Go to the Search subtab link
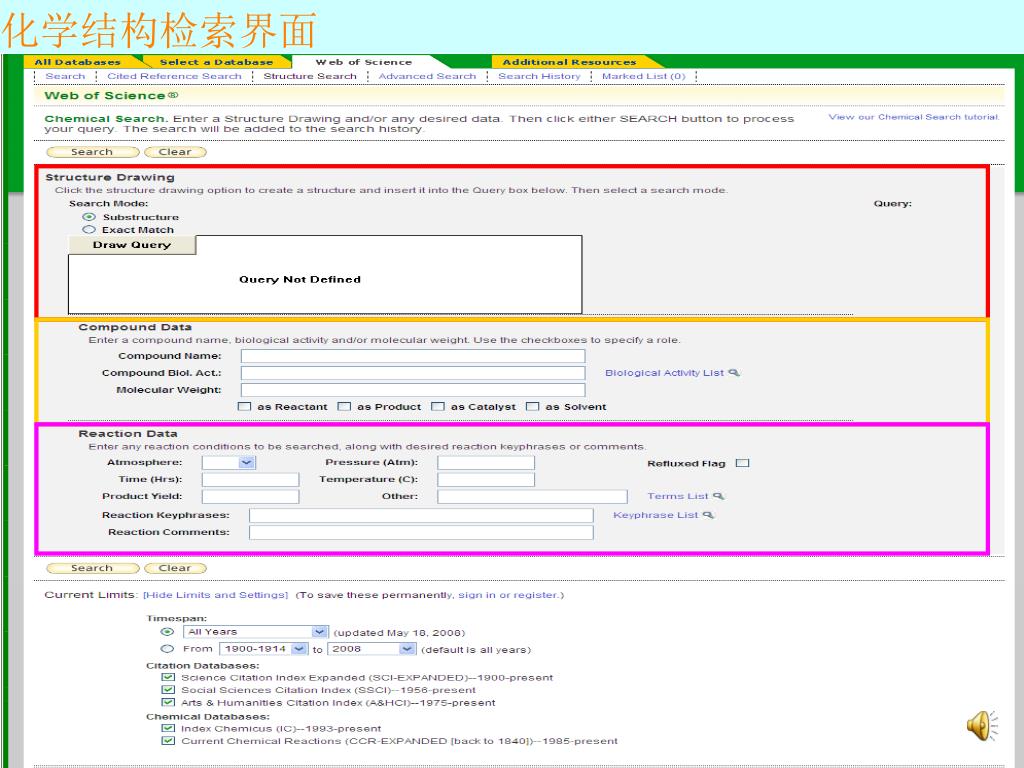Viewport: 1024px width, 768px height. tap(65, 76)
